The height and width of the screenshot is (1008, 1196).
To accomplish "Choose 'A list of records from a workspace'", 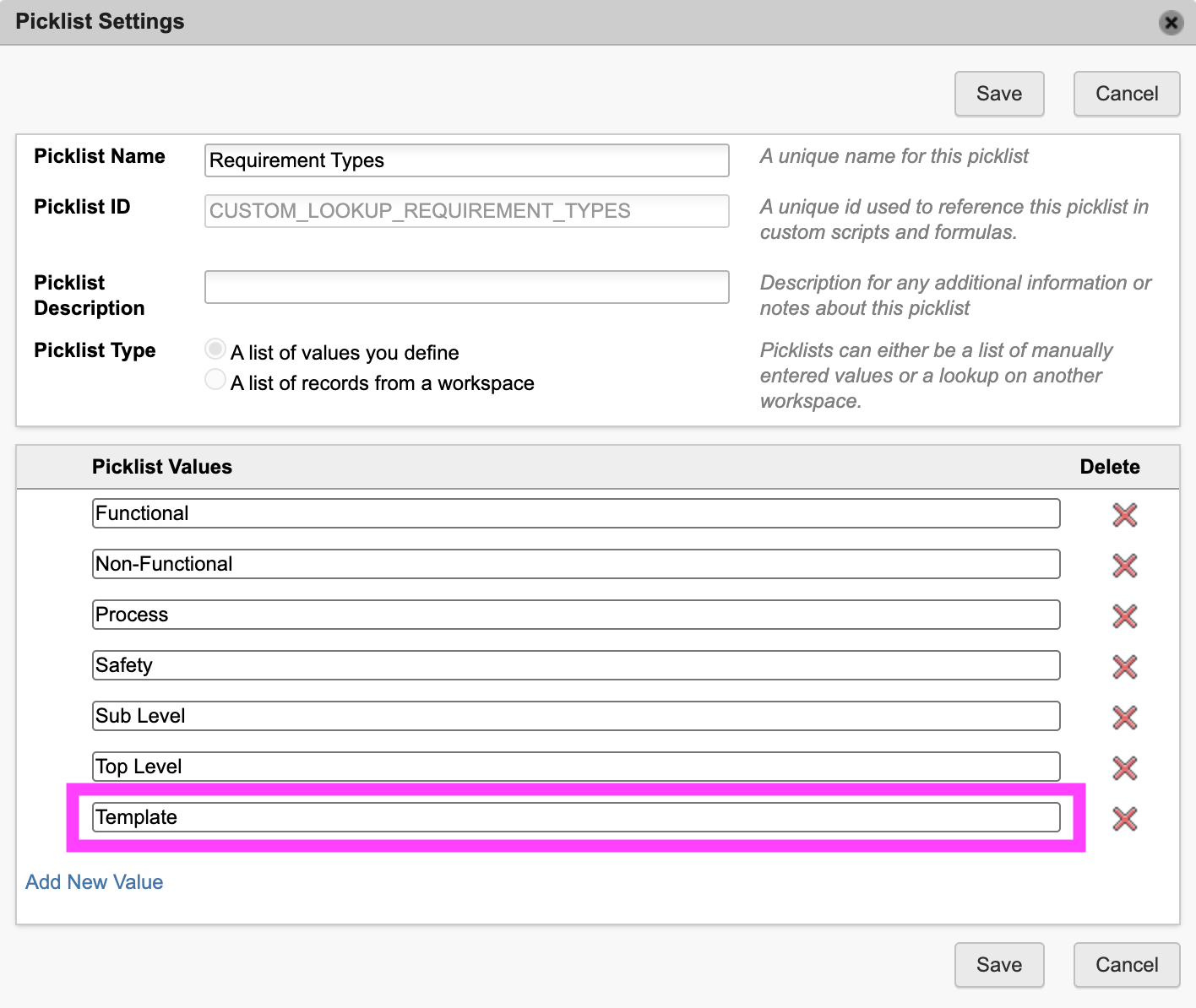I will [215, 379].
